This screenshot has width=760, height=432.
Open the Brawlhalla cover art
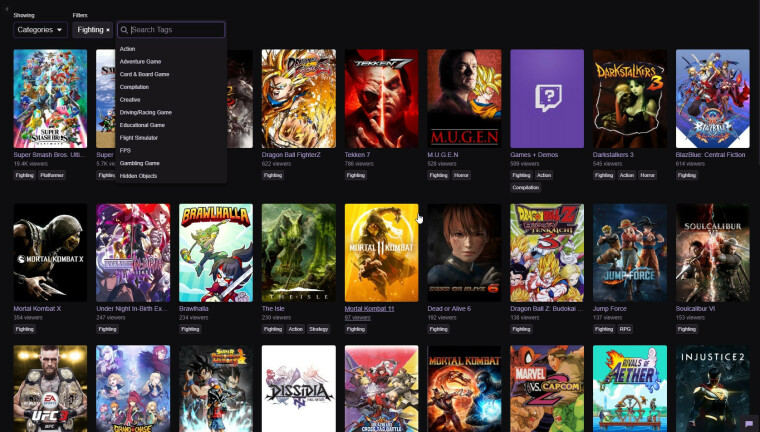[x=216, y=253]
